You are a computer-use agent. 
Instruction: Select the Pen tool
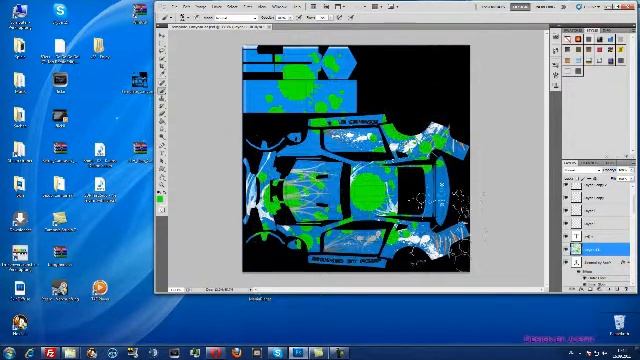[162, 146]
